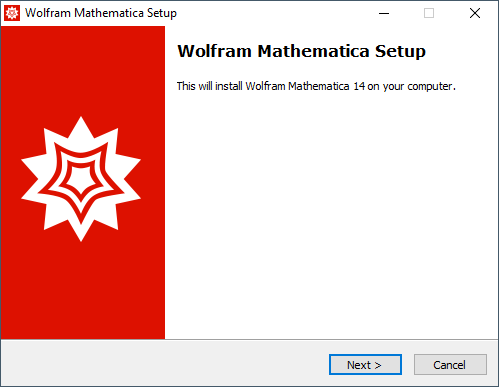Screen dimensions: 499x387
Task: Click the bold Wolfram Mathematica Setup heading
Action: pos(302,51)
